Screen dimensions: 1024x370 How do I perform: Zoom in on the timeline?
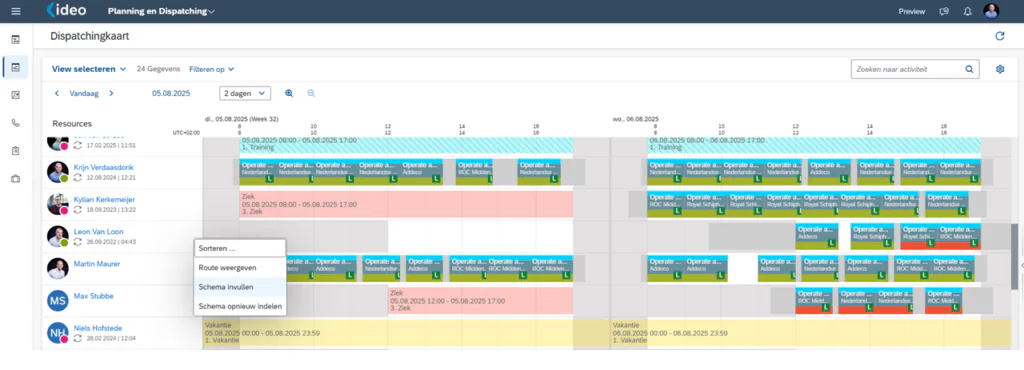click(289, 93)
